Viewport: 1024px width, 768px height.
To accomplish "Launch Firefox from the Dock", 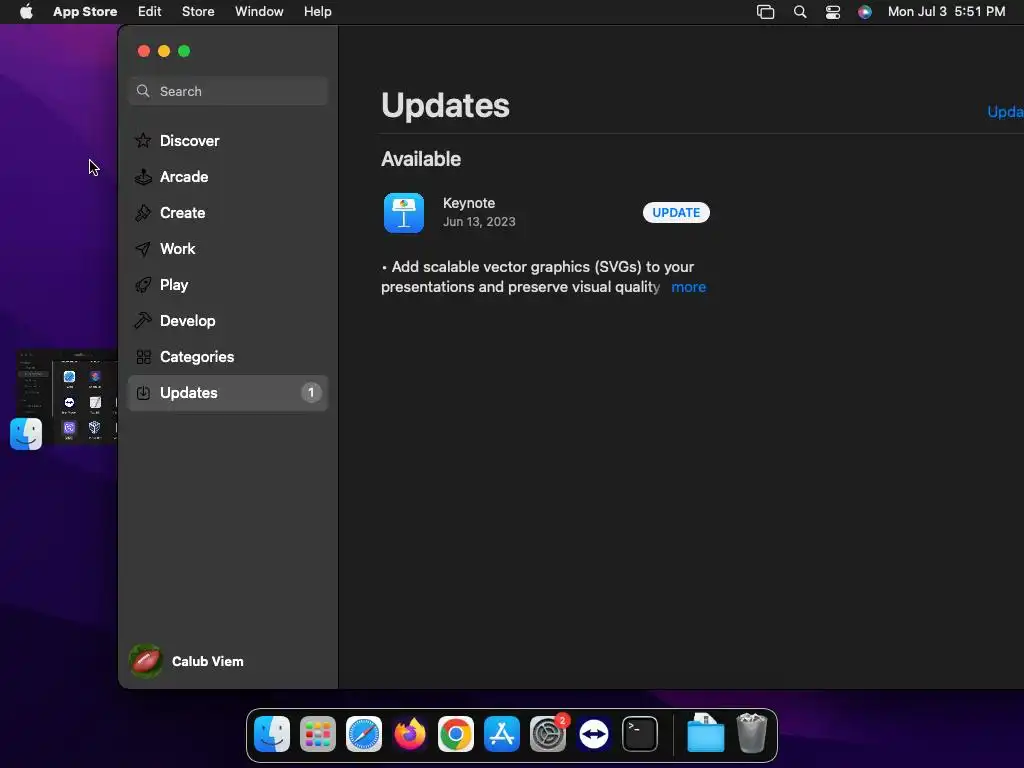I will pos(409,734).
